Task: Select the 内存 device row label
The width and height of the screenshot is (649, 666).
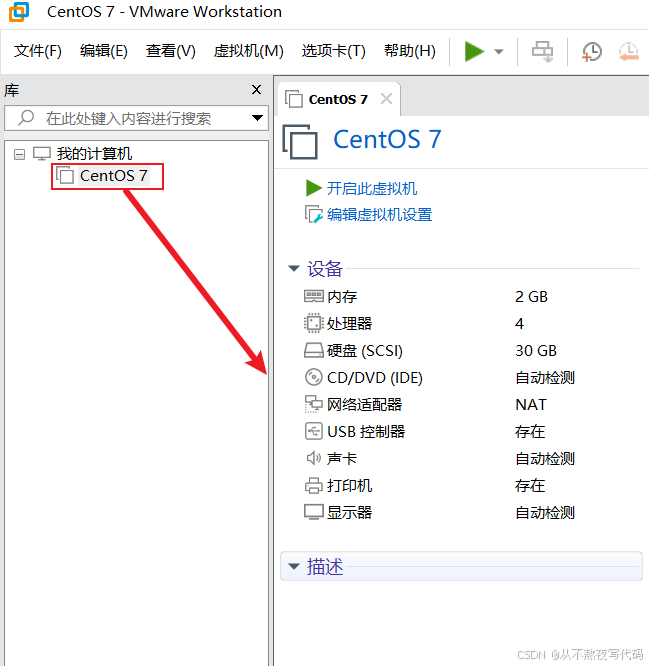Action: click(x=342, y=296)
